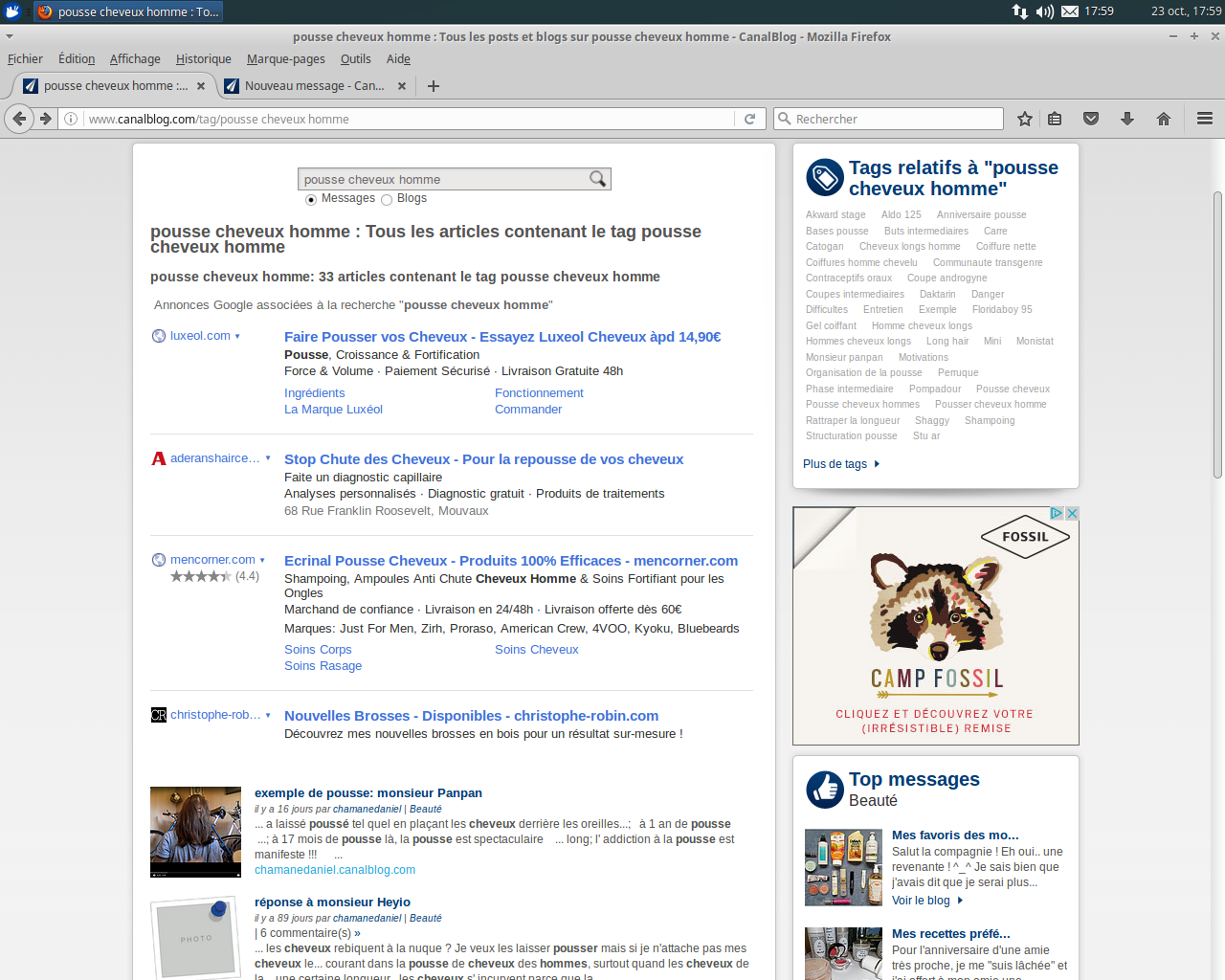This screenshot has height=980, width=1225.
Task: Bookmark this page with star icon
Action: [x=1025, y=119]
